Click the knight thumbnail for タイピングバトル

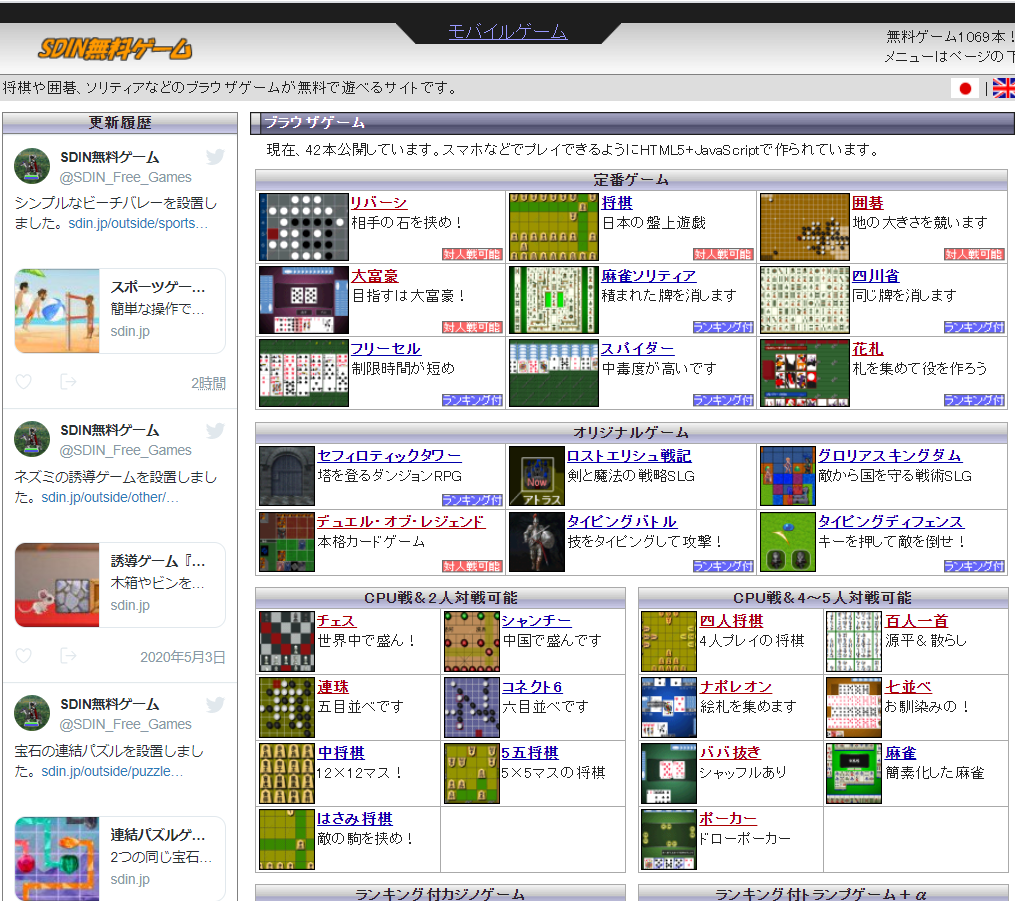(x=537, y=542)
